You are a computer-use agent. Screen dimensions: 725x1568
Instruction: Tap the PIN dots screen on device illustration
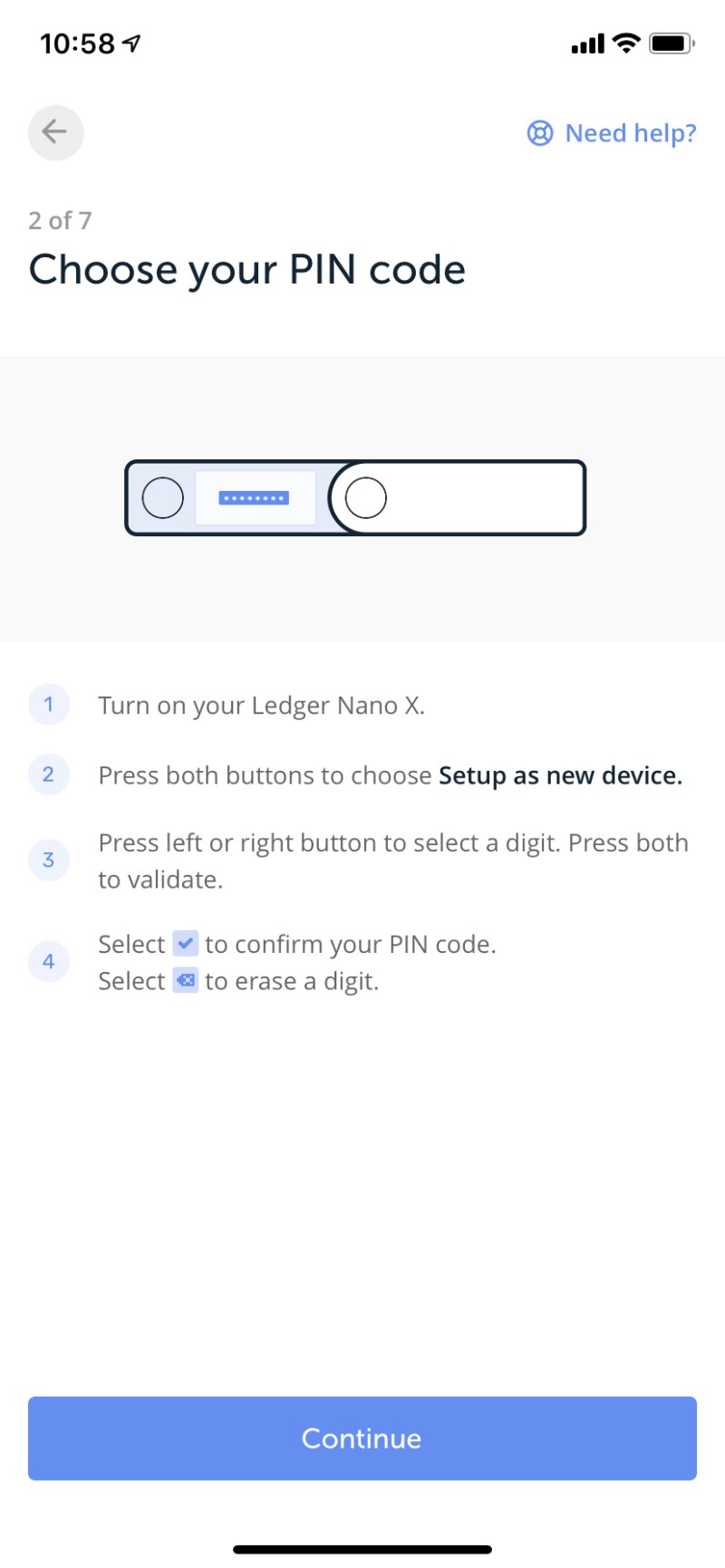click(255, 497)
